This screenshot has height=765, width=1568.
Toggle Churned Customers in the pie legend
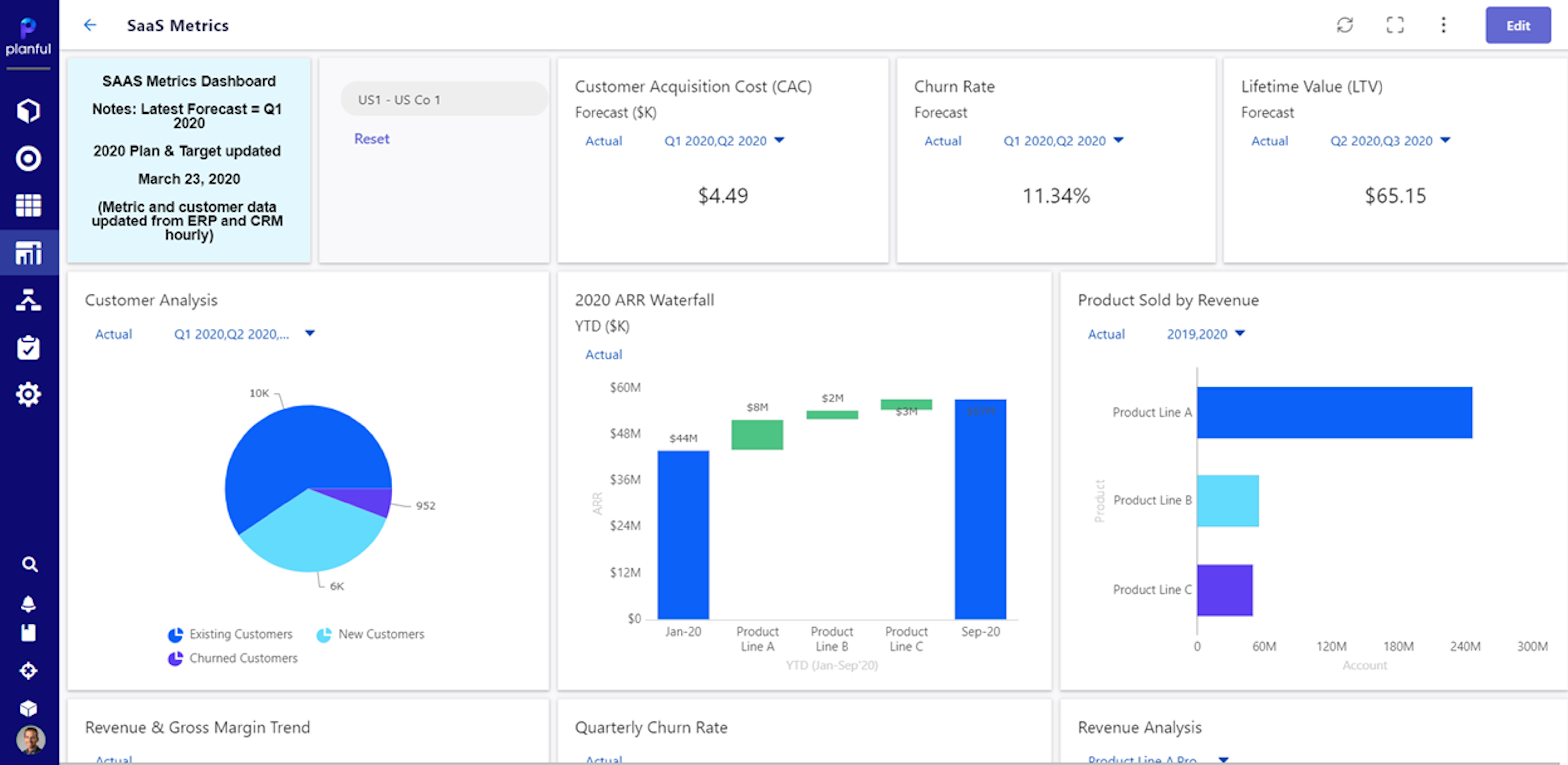pos(232,658)
